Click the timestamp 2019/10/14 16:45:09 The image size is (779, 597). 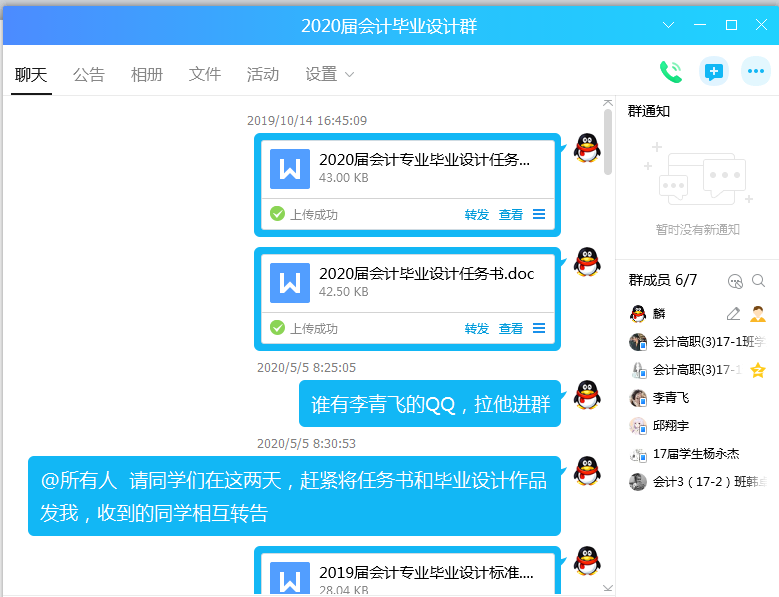[x=307, y=121]
